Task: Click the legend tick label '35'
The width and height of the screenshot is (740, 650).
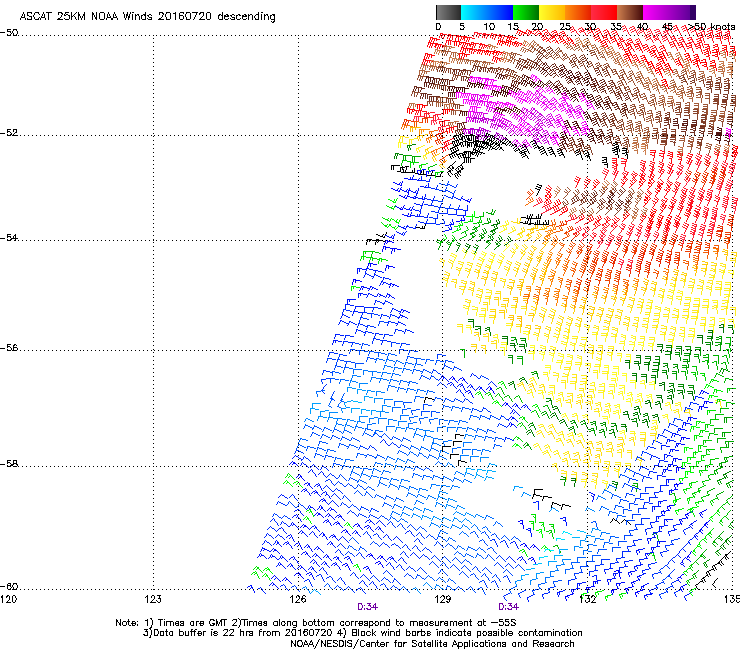Action: tap(616, 27)
